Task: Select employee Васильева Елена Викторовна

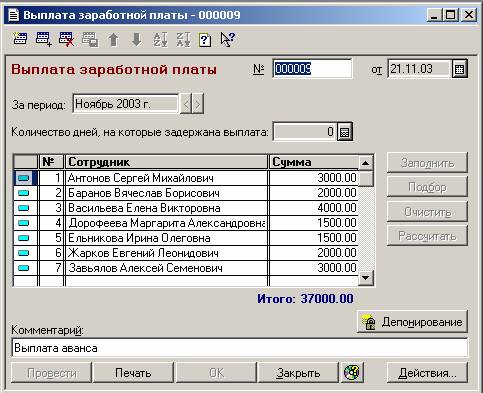Action: (x=166, y=208)
